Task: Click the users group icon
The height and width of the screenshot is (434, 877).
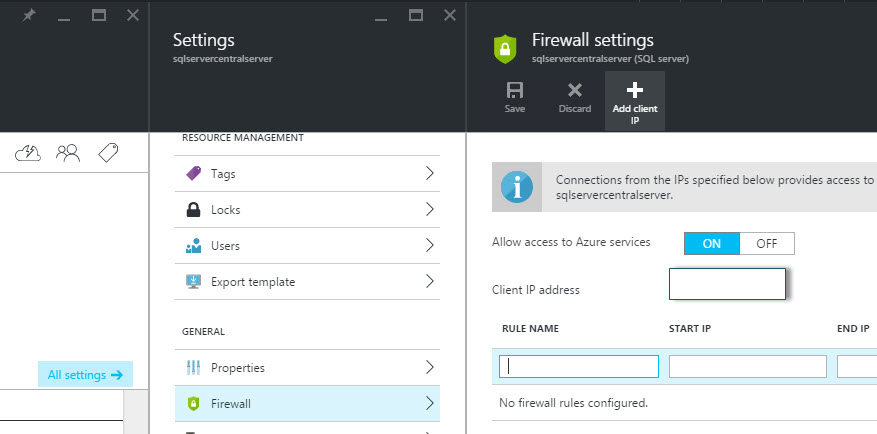Action: pyautogui.click(x=68, y=153)
